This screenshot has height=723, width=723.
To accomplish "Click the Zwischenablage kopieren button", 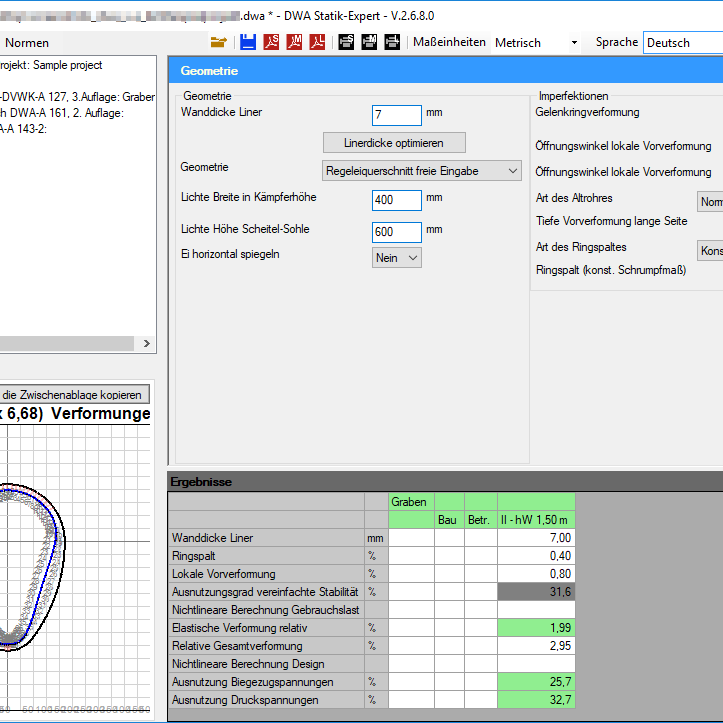I will click(x=73, y=395).
